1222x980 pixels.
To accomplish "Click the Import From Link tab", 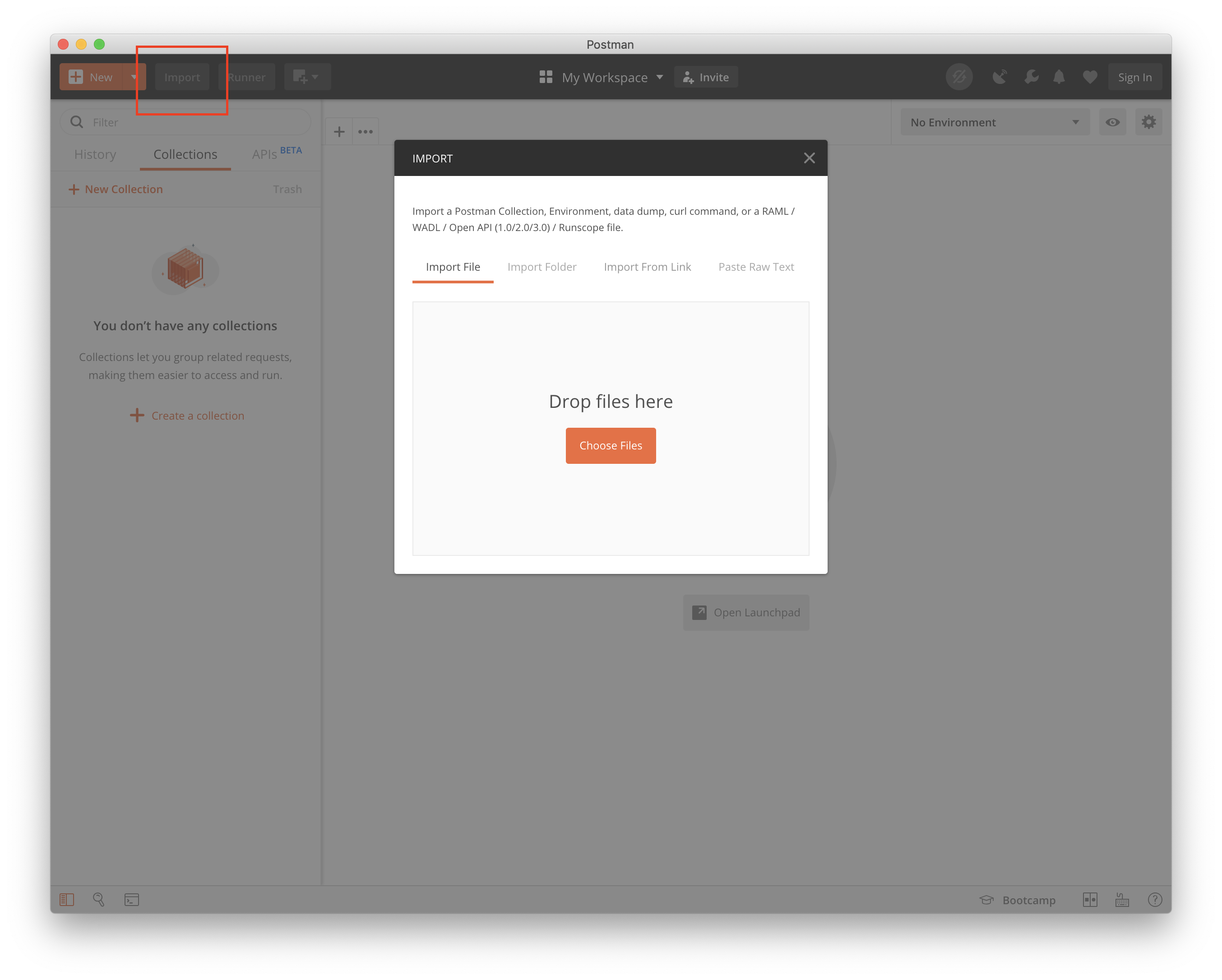I will (x=647, y=266).
